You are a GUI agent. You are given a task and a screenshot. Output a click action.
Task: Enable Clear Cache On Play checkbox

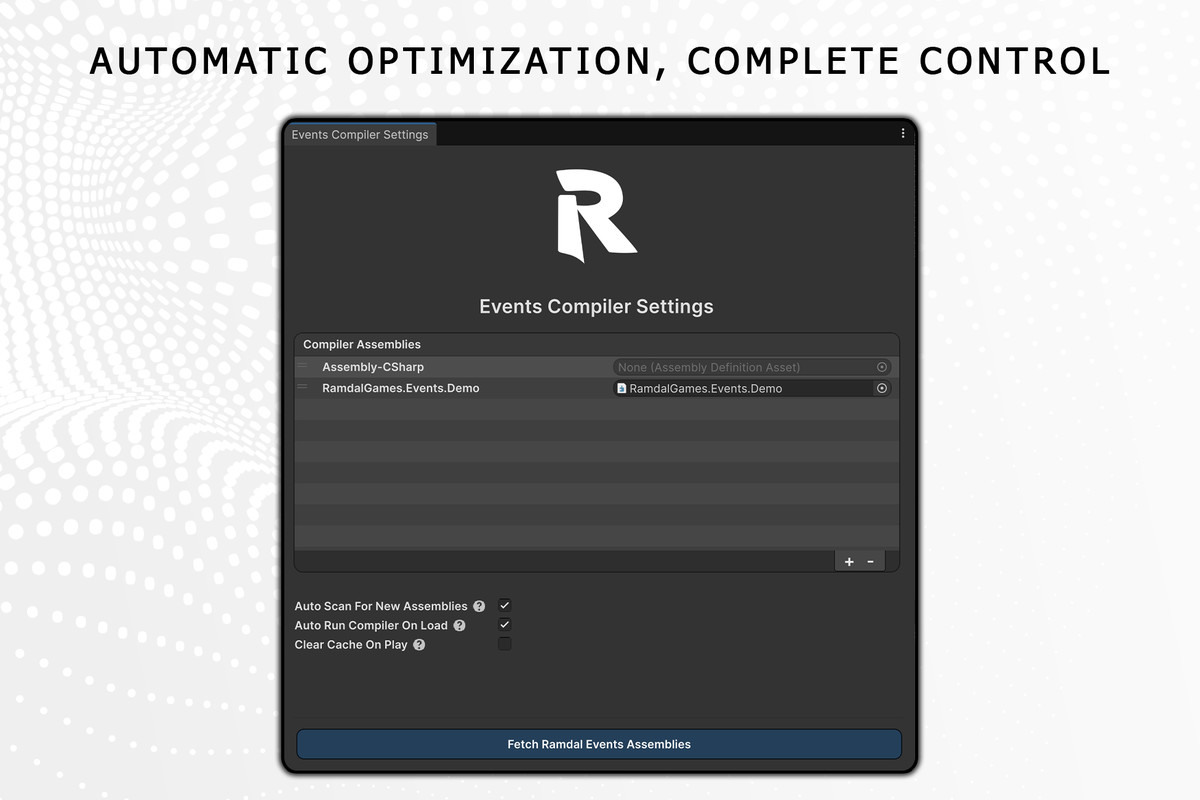(x=505, y=644)
